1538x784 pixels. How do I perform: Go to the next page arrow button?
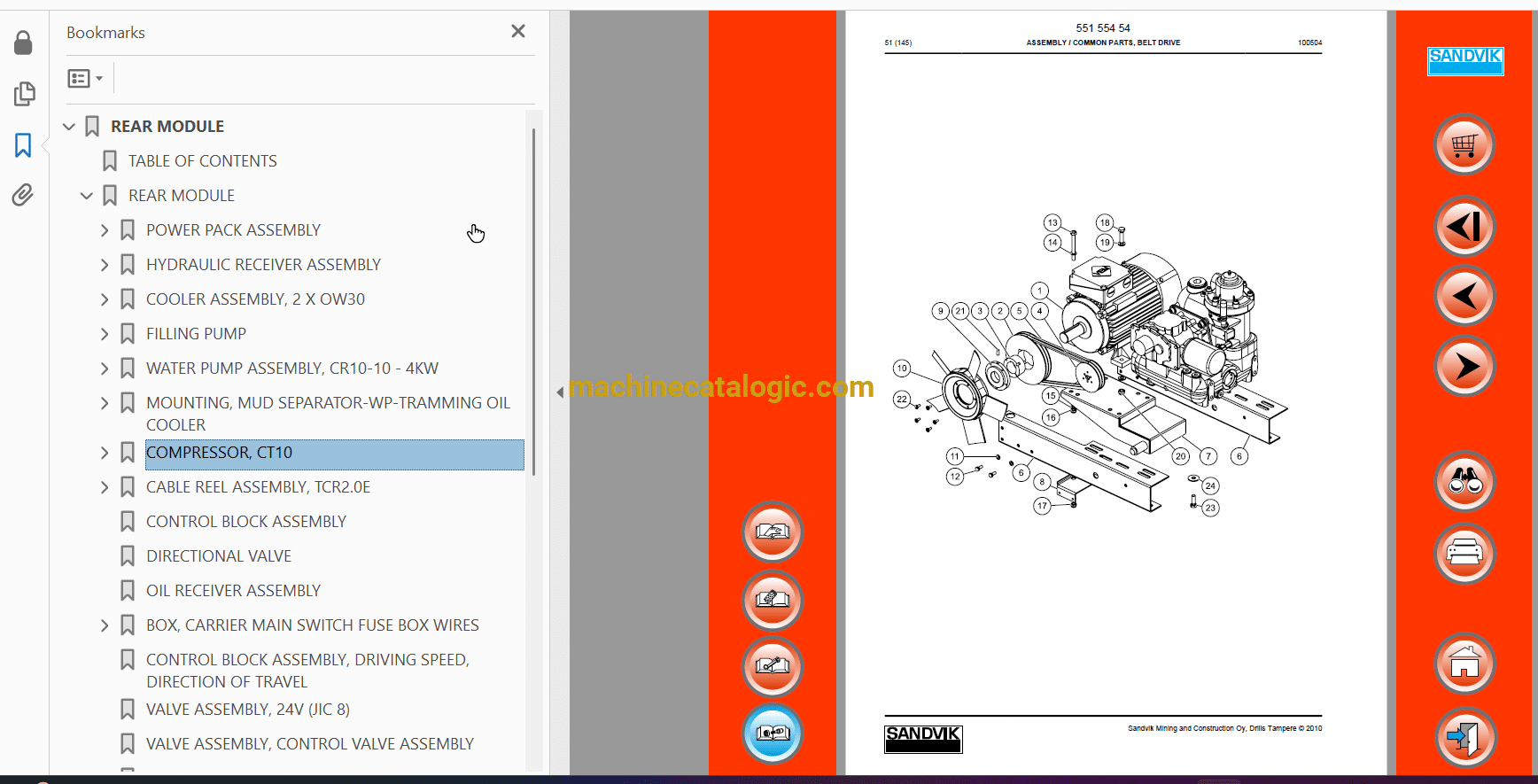[x=1464, y=366]
